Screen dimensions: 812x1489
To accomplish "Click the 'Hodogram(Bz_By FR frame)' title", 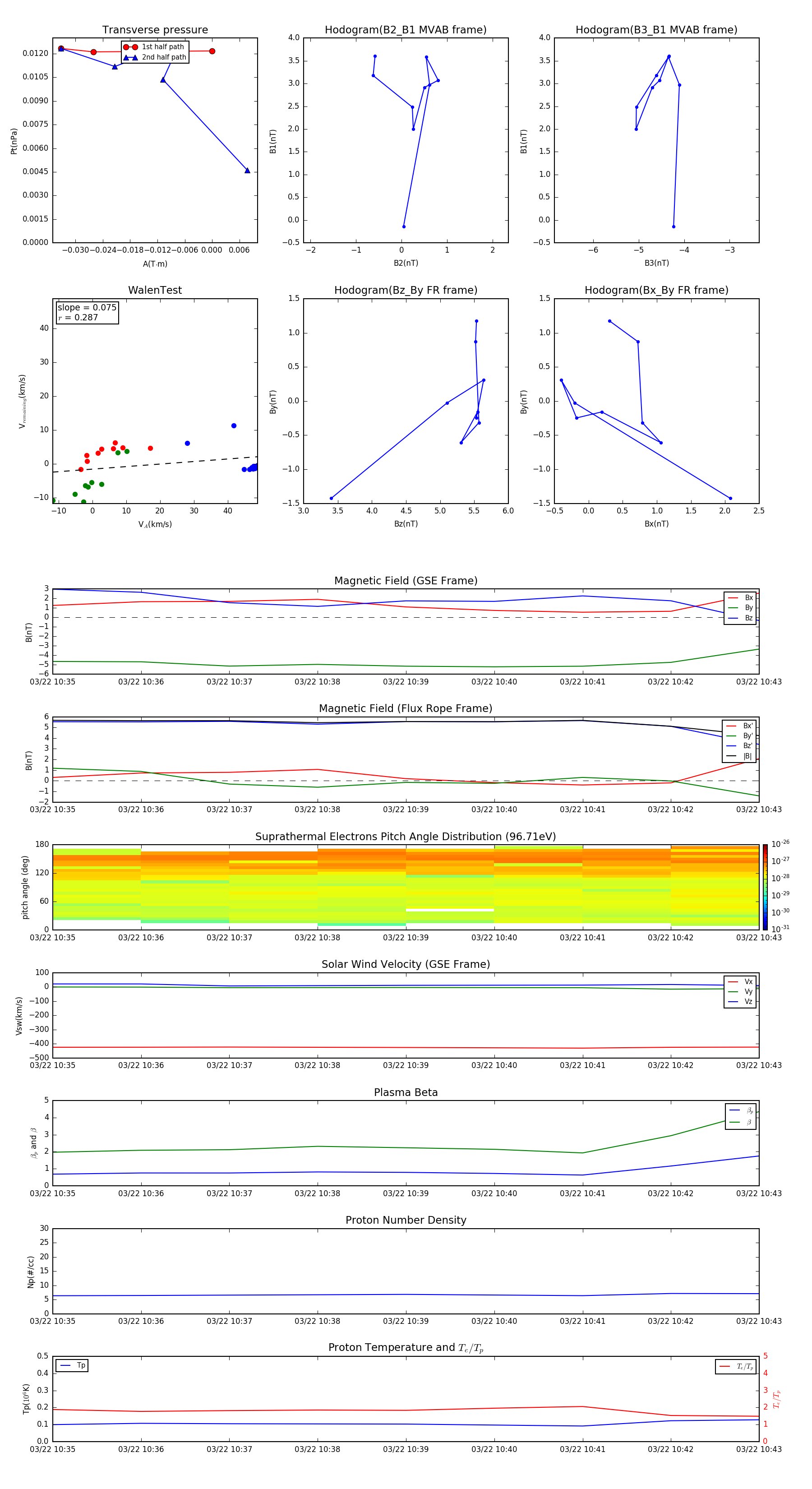I will pyautogui.click(x=406, y=290).
